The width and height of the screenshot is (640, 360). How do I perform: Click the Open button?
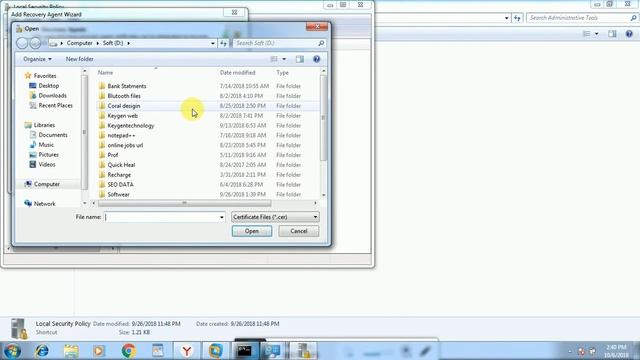point(252,231)
